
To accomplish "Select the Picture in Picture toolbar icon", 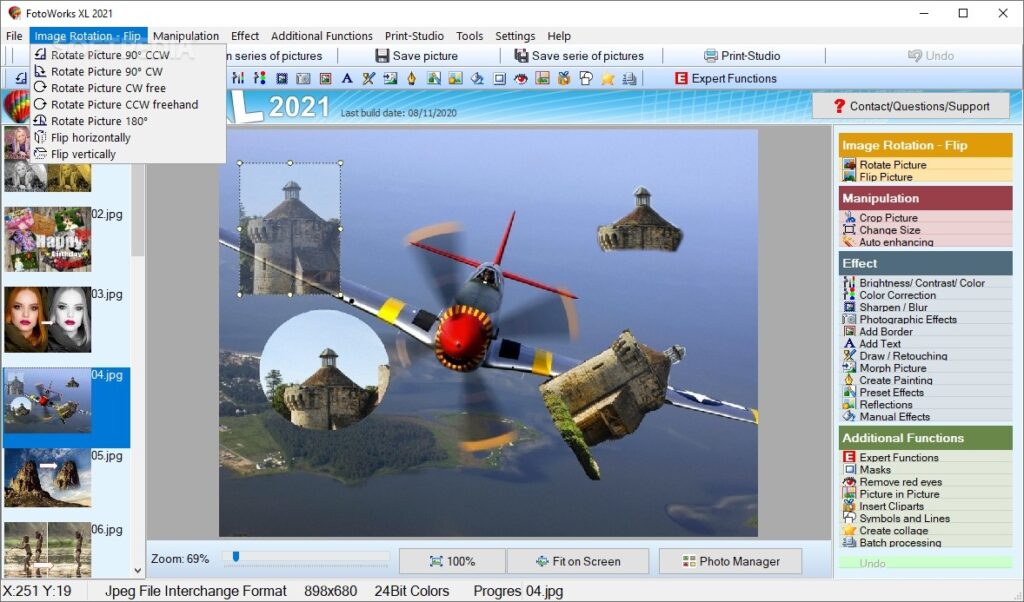I will click(x=542, y=78).
